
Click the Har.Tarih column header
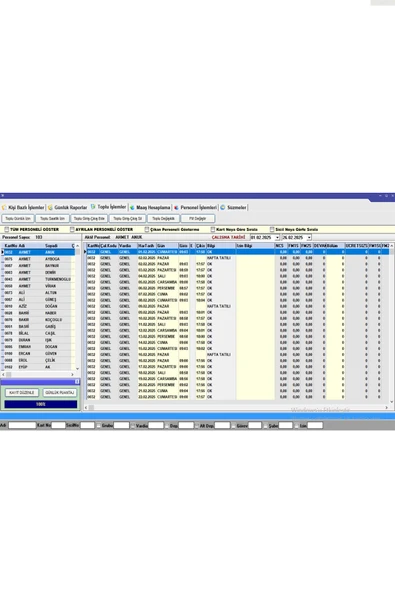[x=147, y=246]
